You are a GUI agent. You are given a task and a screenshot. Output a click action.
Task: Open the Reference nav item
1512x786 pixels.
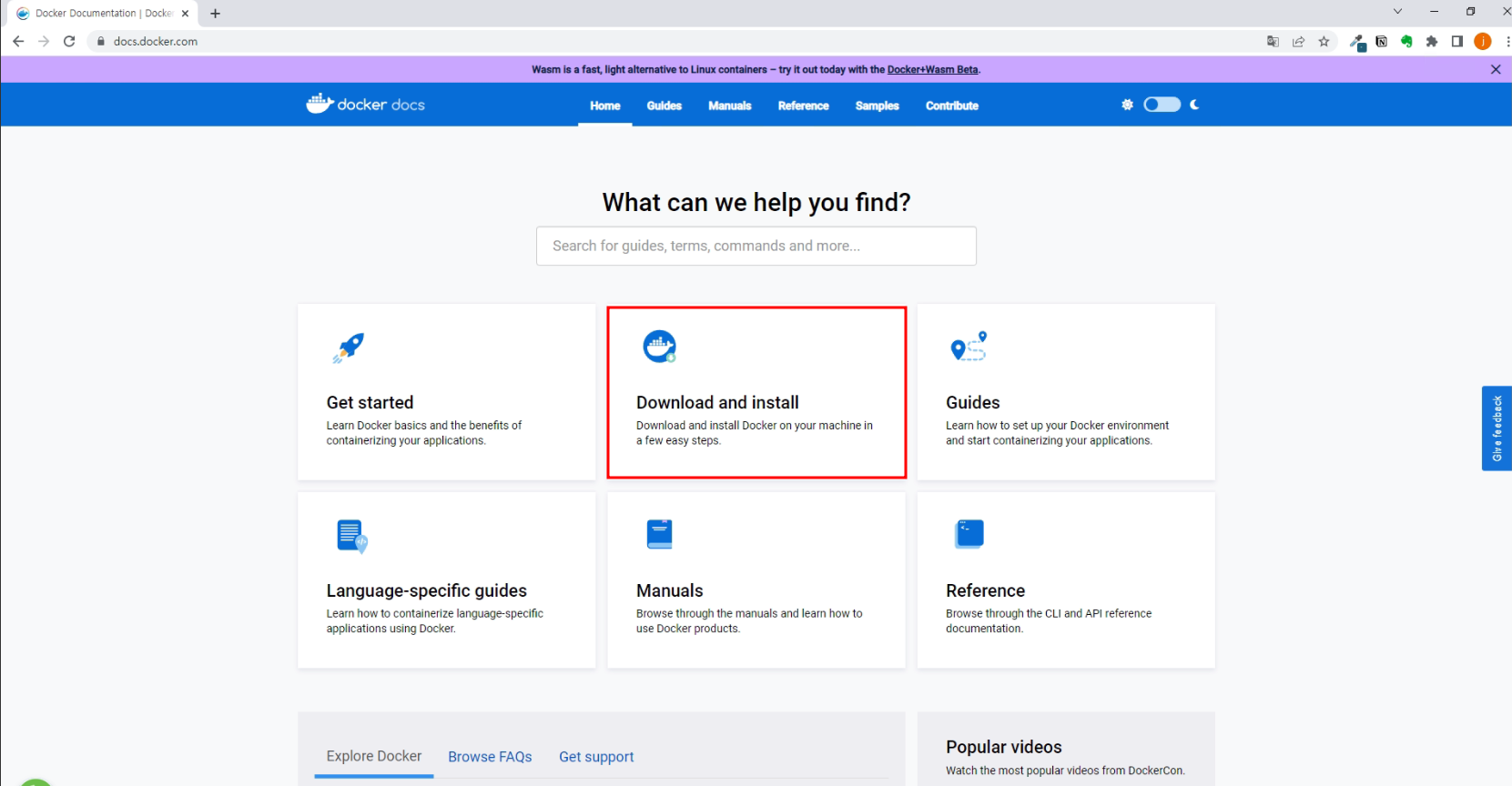pos(803,106)
